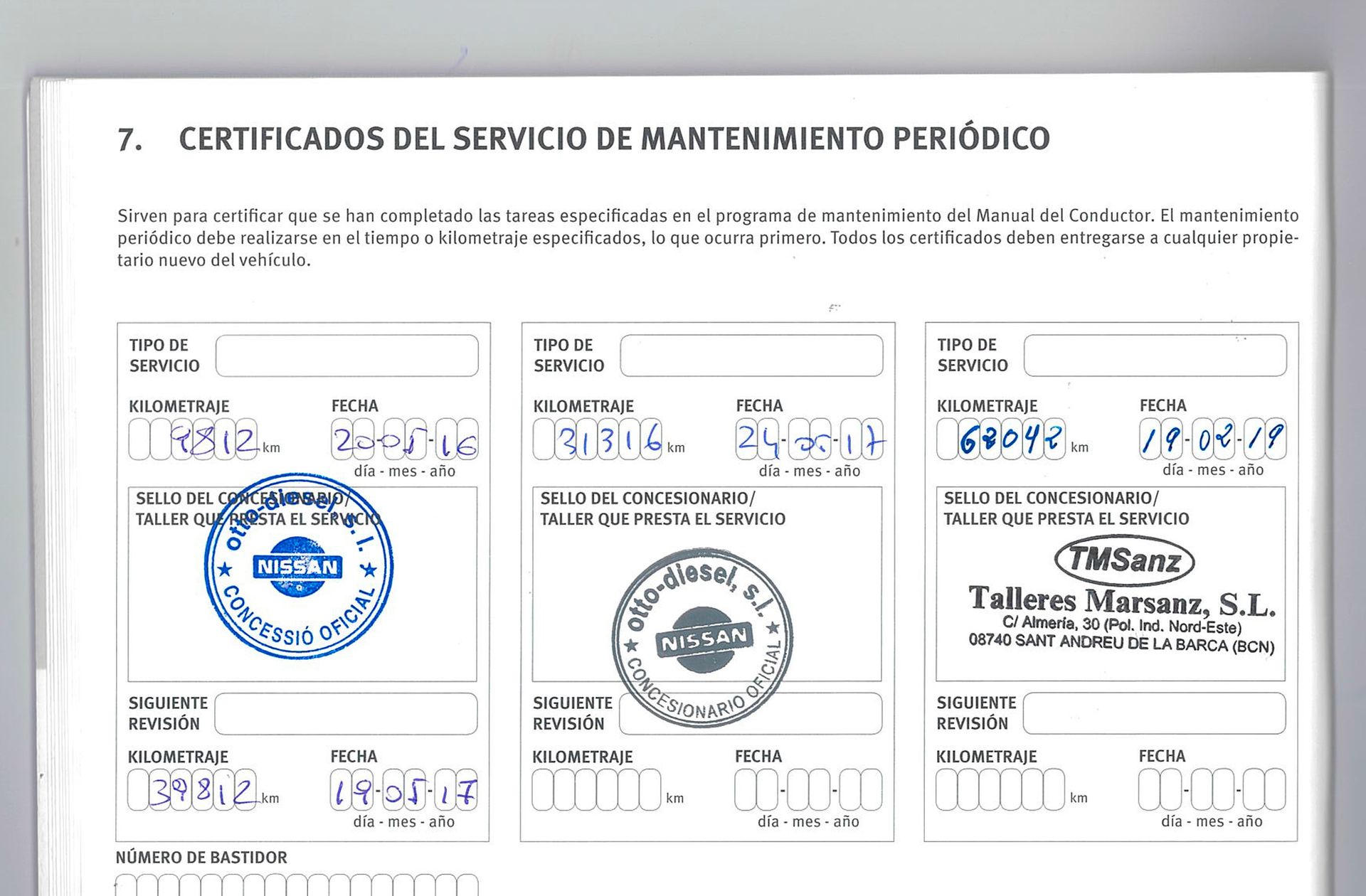Click the empty next-revision fecha boxes in third card
1366x896 pixels.
[x=1212, y=789]
